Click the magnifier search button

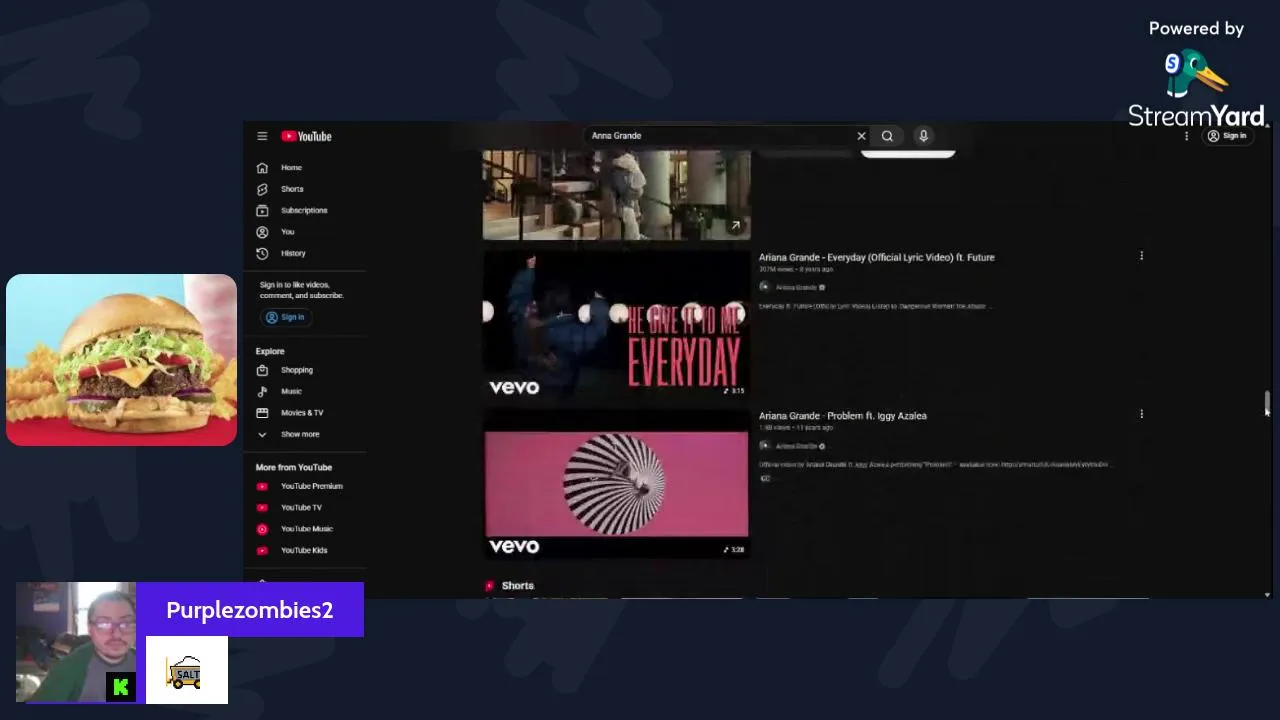click(x=887, y=136)
